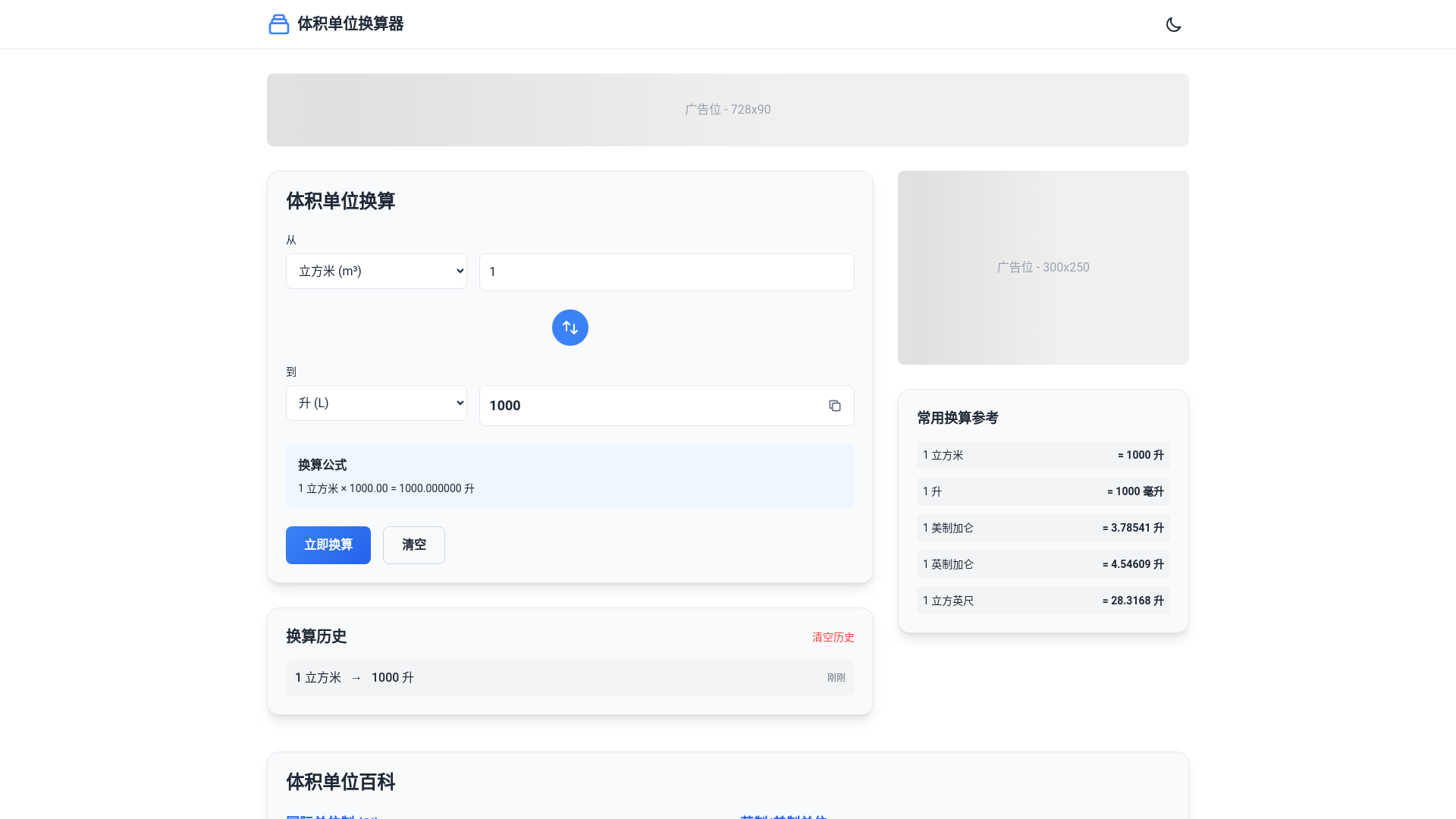This screenshot has height=819, width=1456.
Task: Click the 刚刚 timestamp in history
Action: [x=836, y=678]
